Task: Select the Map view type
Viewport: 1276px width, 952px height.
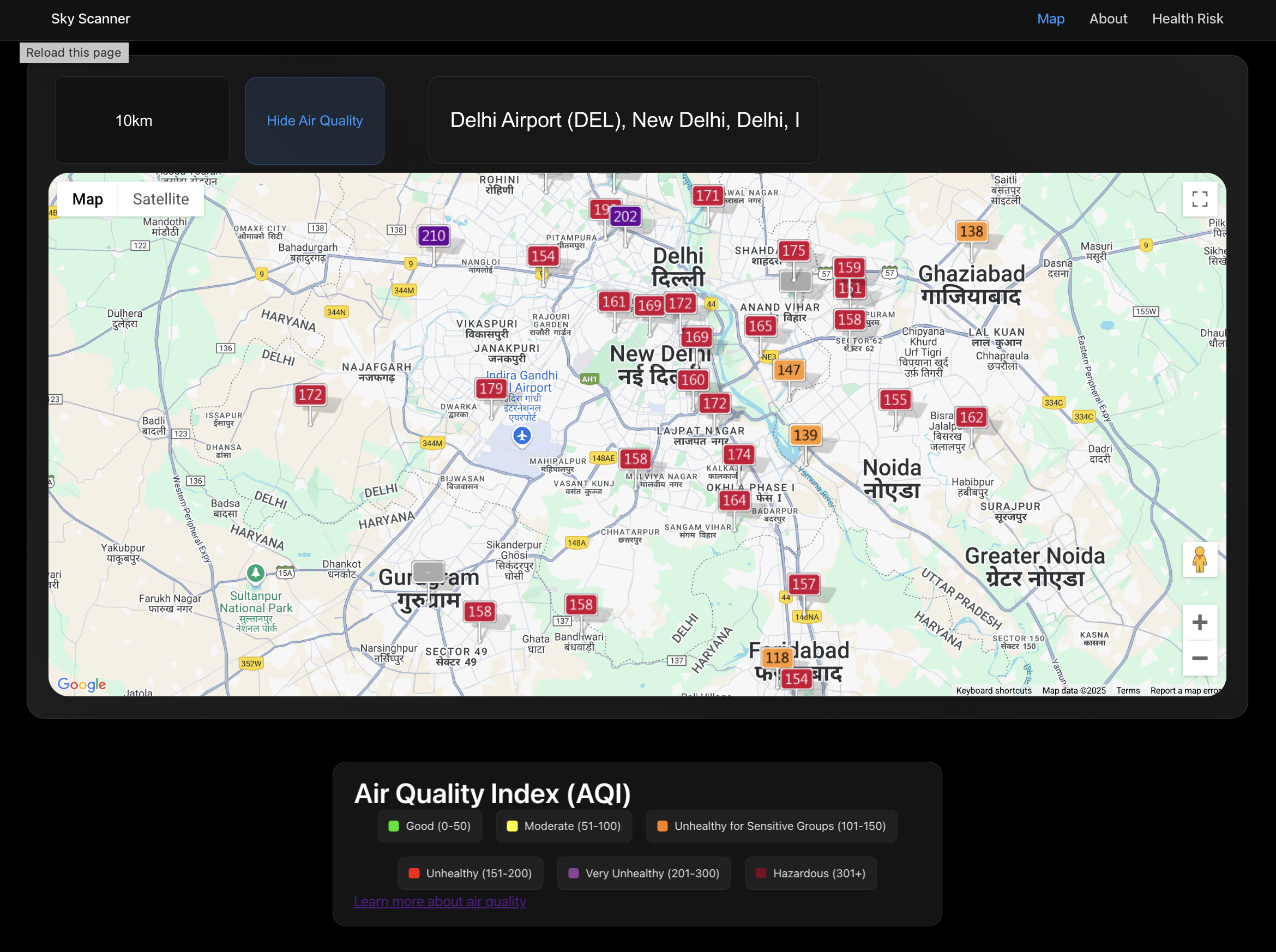Action: coord(88,200)
